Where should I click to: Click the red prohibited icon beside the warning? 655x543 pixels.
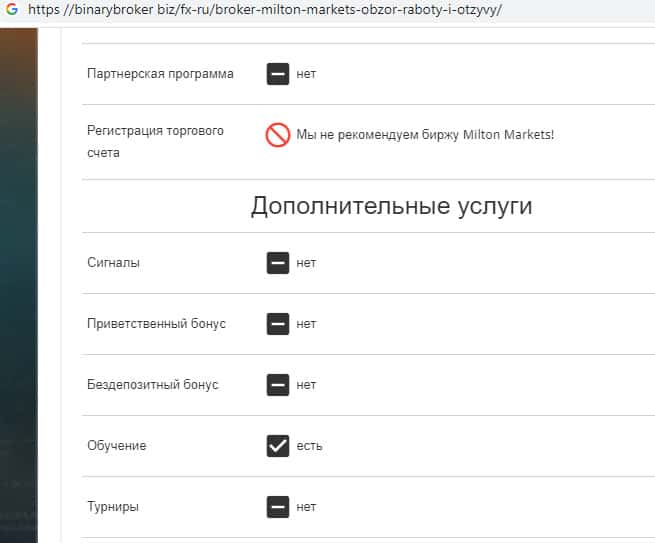pos(278,135)
